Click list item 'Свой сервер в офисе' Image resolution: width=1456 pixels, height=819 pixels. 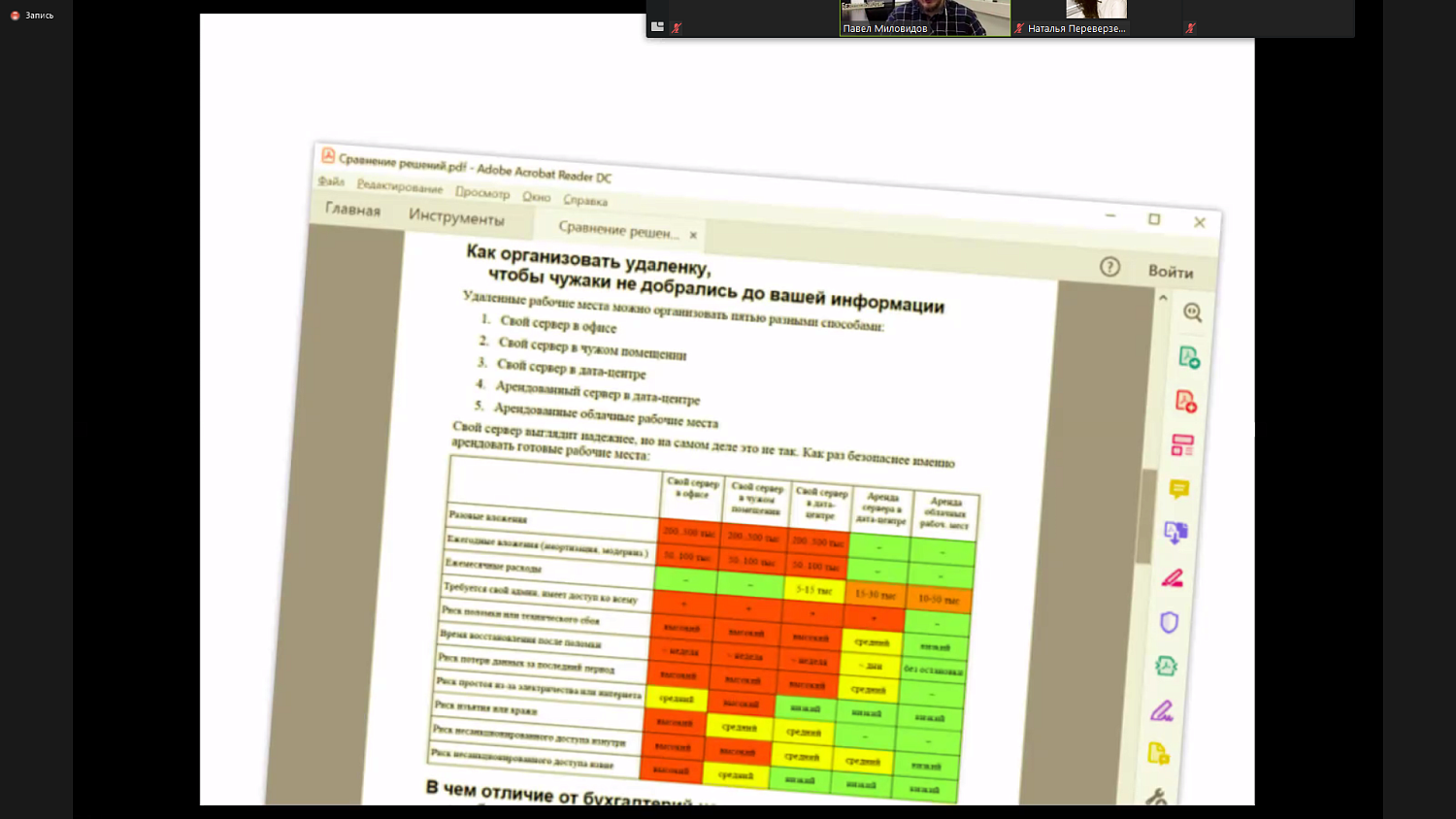[558, 324]
